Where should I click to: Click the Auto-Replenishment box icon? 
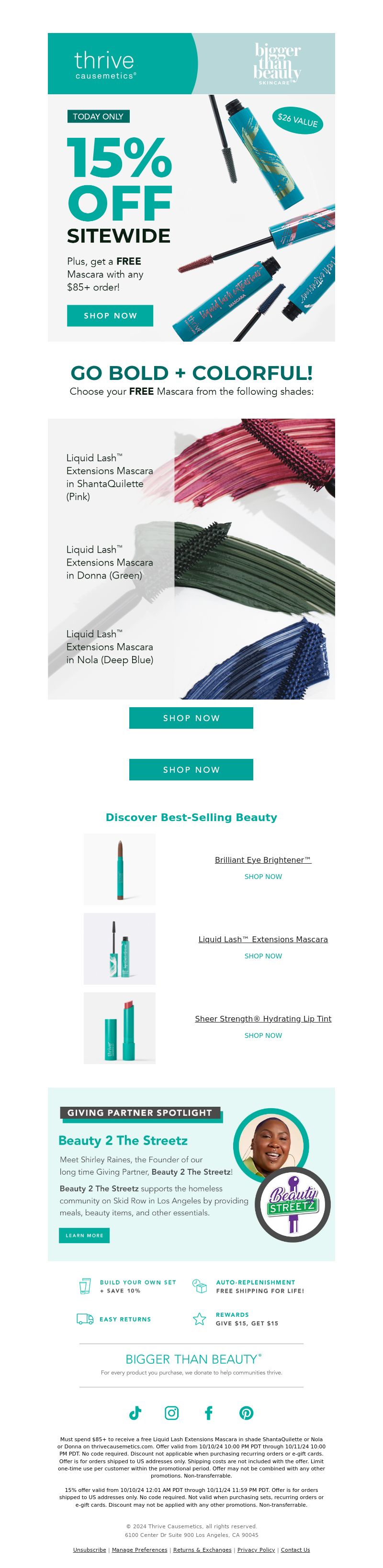pyautogui.click(x=200, y=1286)
